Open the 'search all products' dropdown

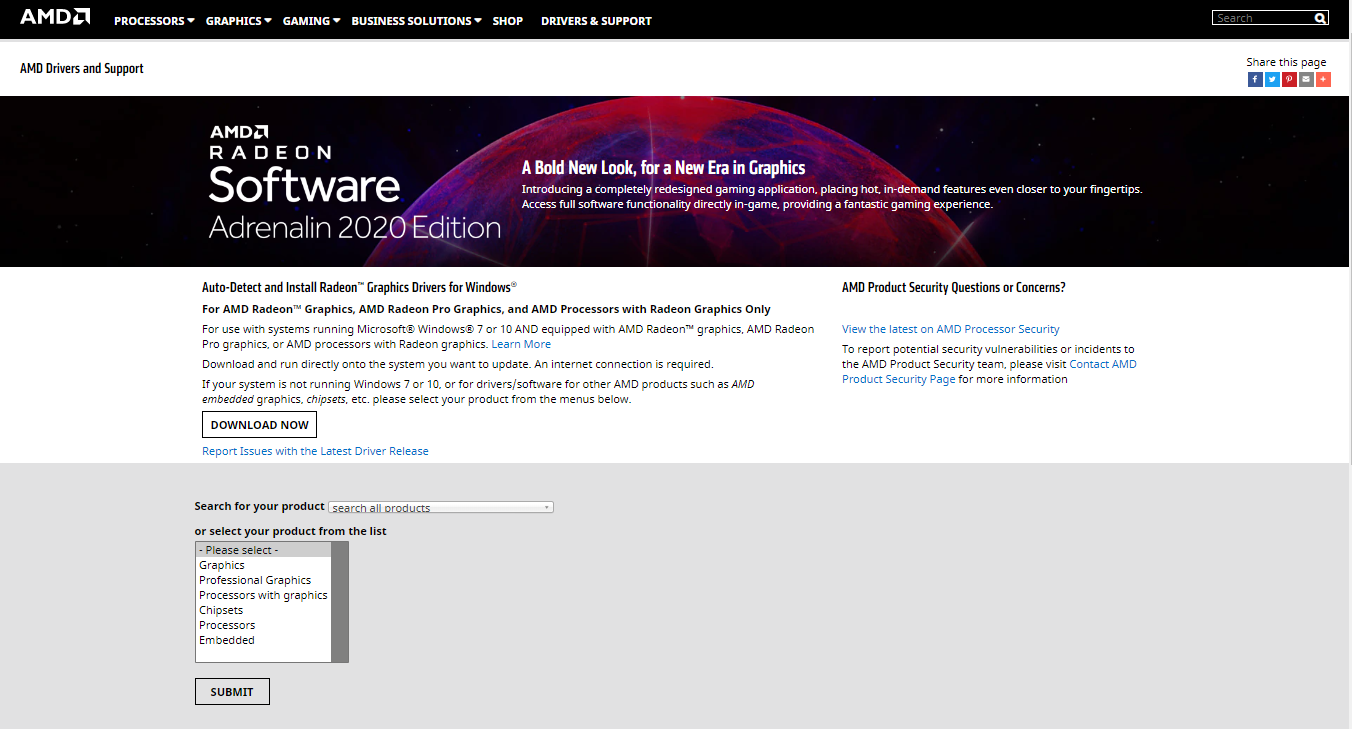pyautogui.click(x=441, y=507)
